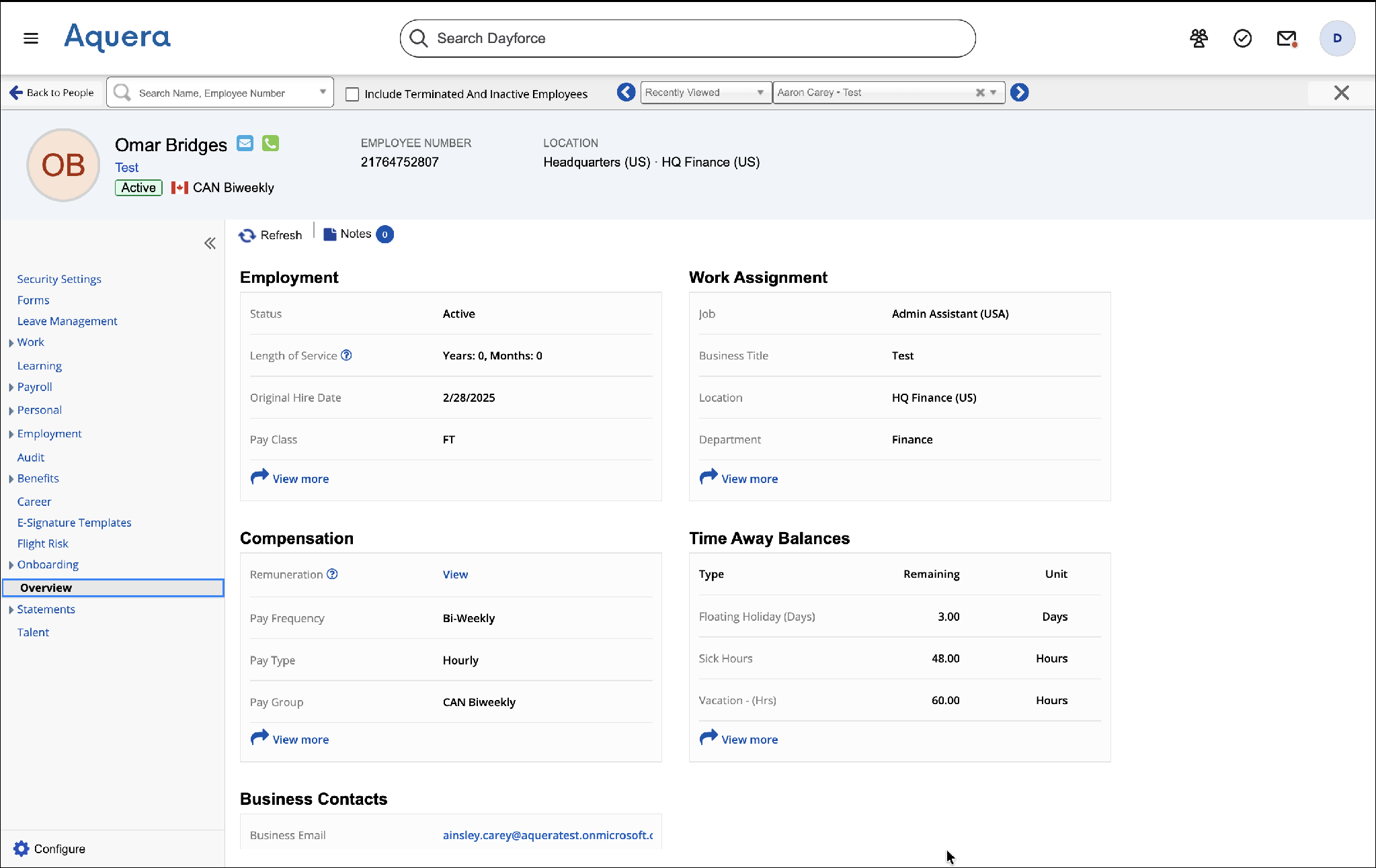Click the Original Hire Date value 2/28/2025

[x=469, y=398]
